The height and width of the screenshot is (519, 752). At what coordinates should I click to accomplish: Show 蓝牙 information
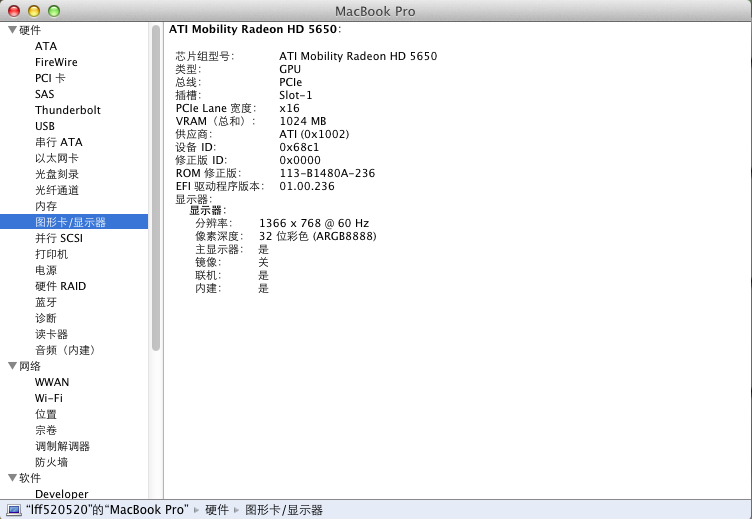pyautogui.click(x=46, y=302)
